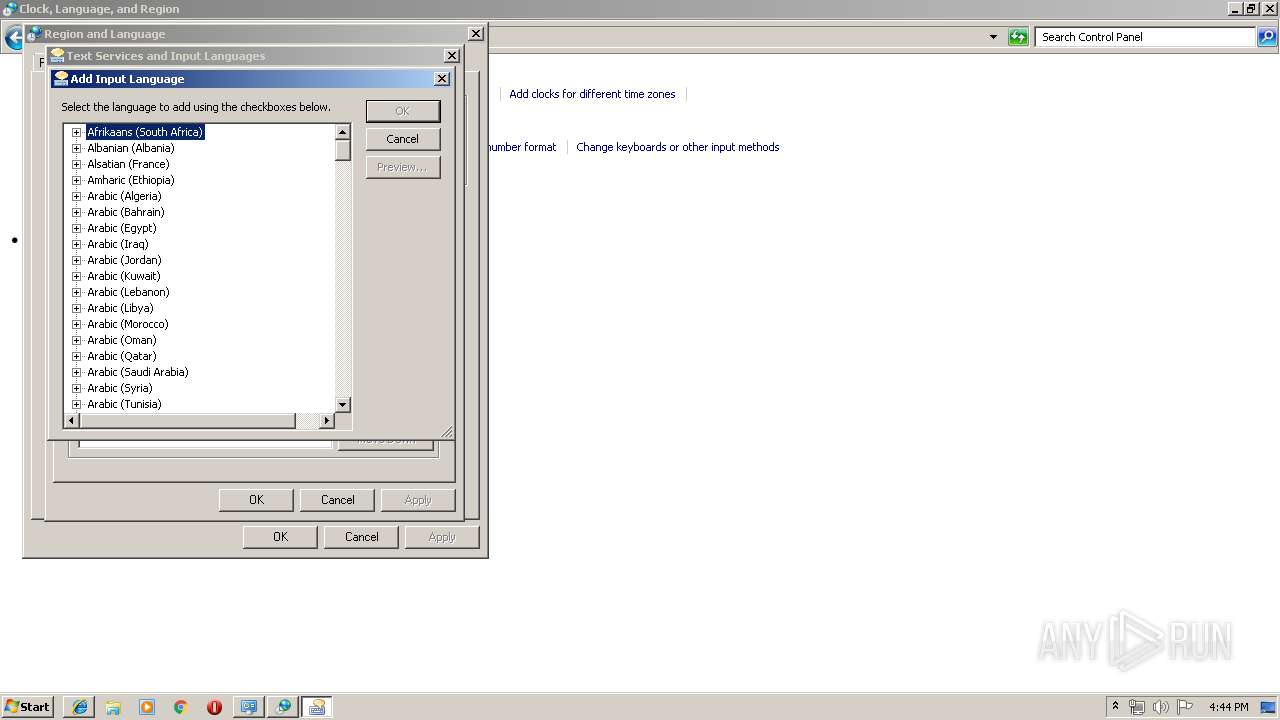Screen dimensions: 1280x720
Task: Select Arabic (Lebanon) in the list
Action: 128,292
